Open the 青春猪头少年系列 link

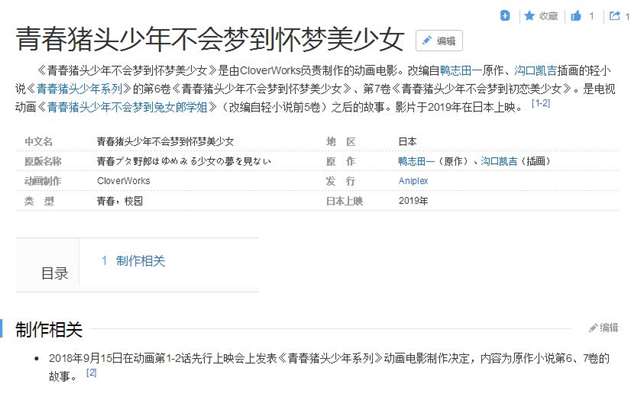79,89
